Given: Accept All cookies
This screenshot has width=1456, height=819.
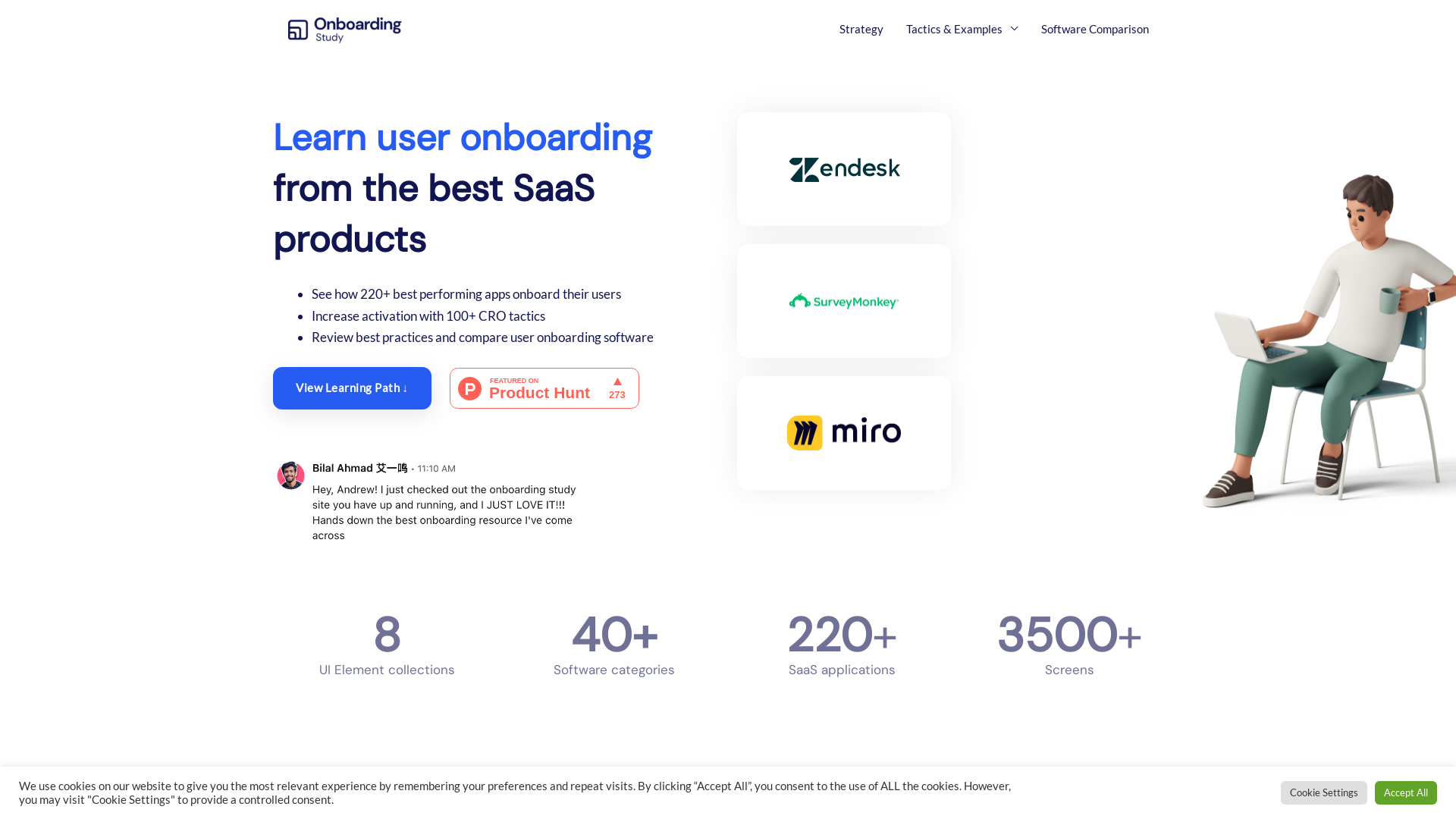Looking at the screenshot, I should point(1405,792).
